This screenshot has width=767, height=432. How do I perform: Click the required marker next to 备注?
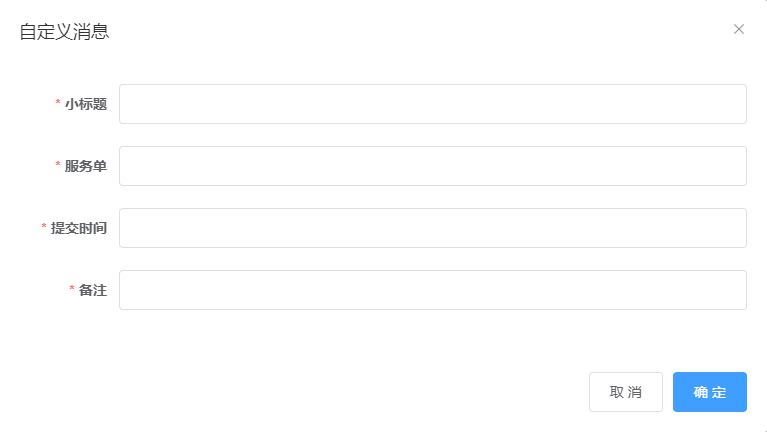pyautogui.click(x=72, y=290)
